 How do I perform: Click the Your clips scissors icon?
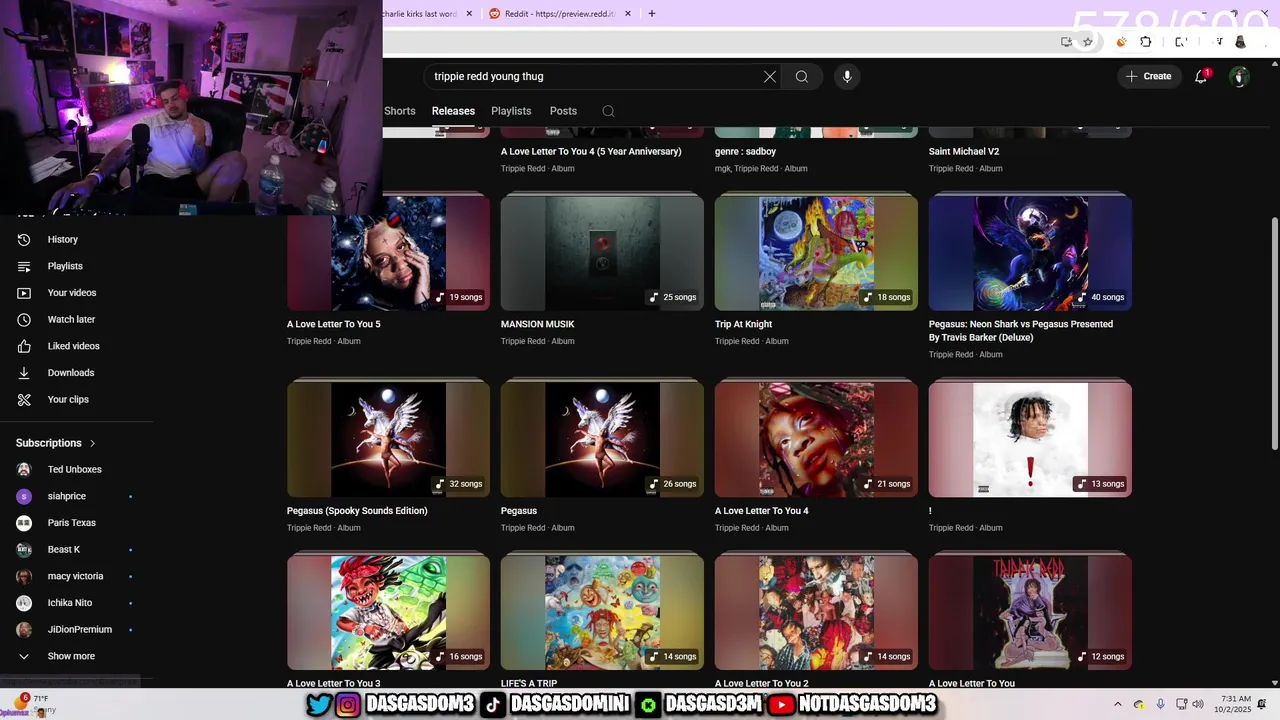(24, 399)
